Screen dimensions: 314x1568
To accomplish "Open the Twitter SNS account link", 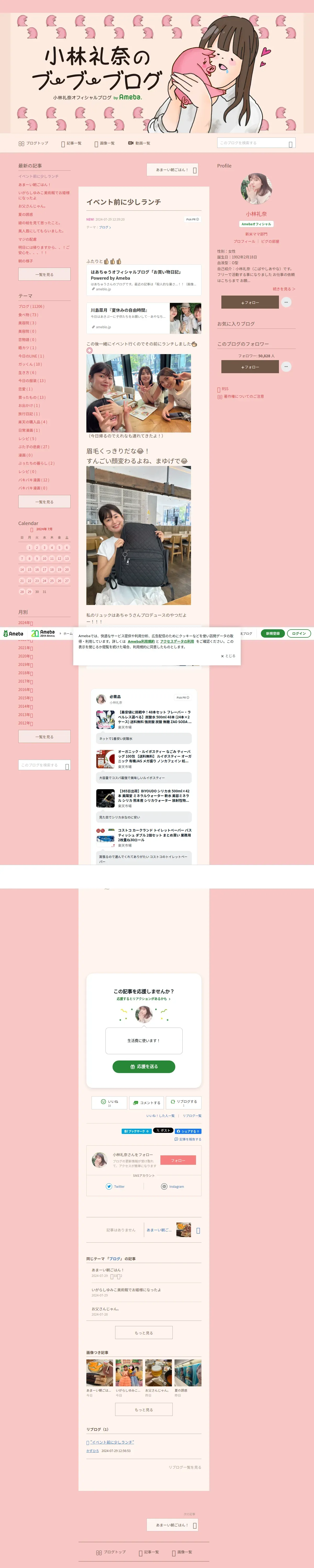I will pyautogui.click(x=115, y=1186).
